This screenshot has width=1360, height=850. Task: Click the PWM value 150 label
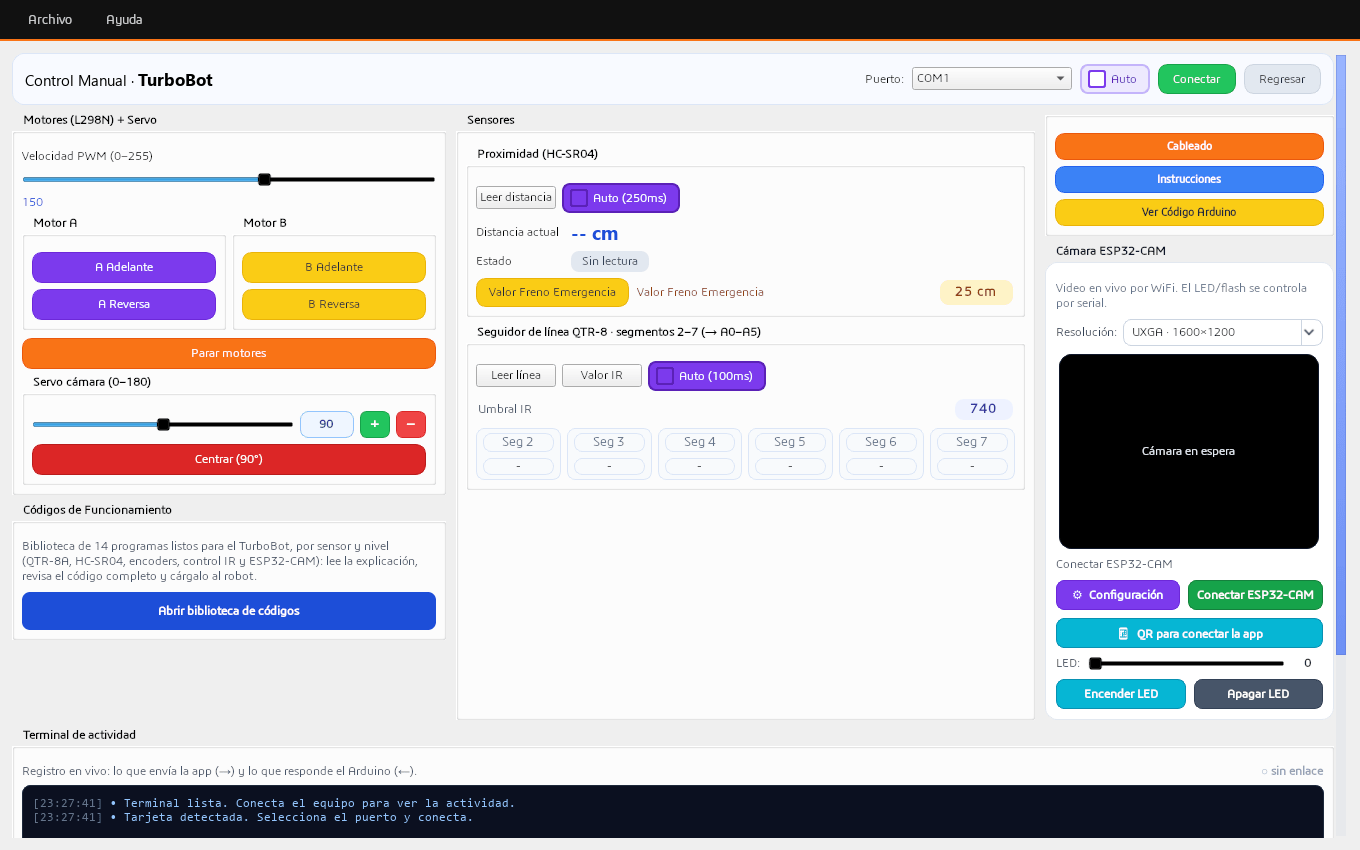(x=33, y=202)
